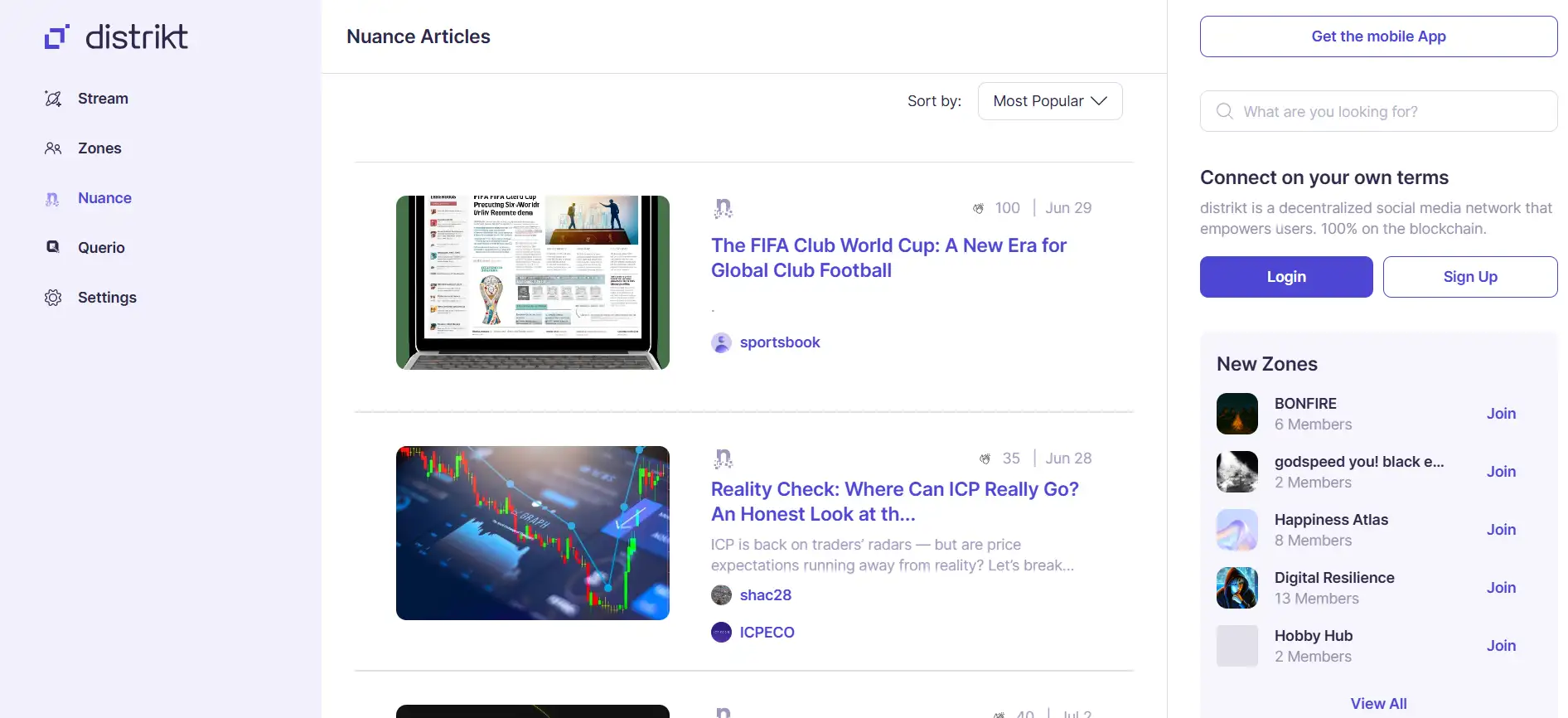
Task: Click sportsbook author avatar
Action: [721, 342]
